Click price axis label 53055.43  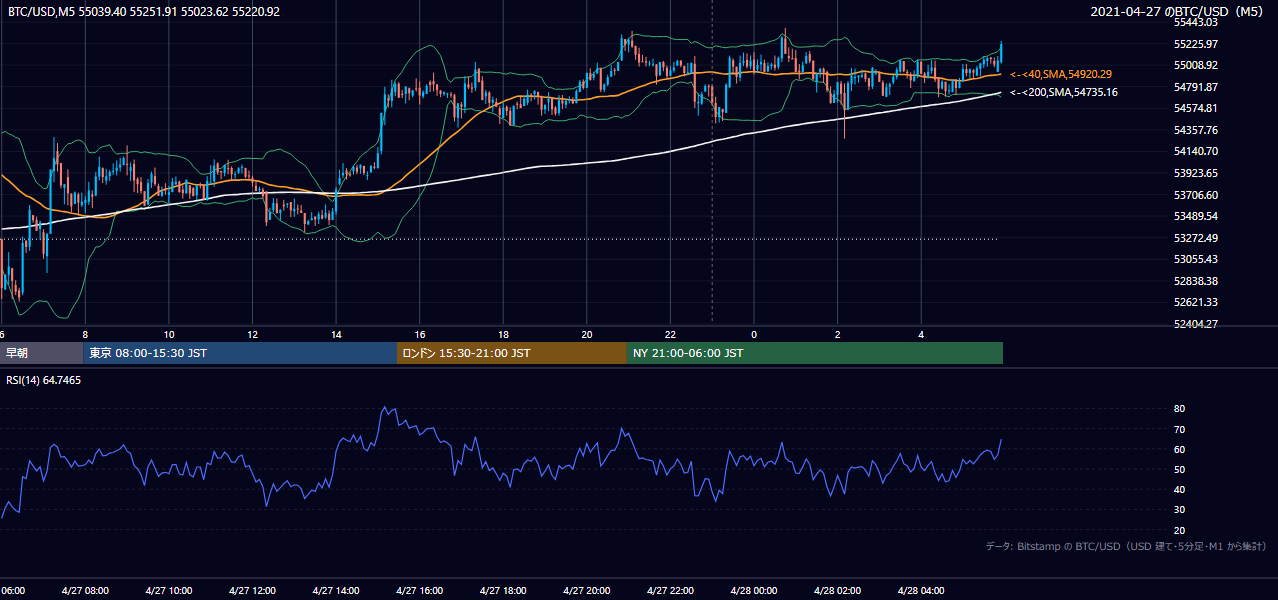1195,259
